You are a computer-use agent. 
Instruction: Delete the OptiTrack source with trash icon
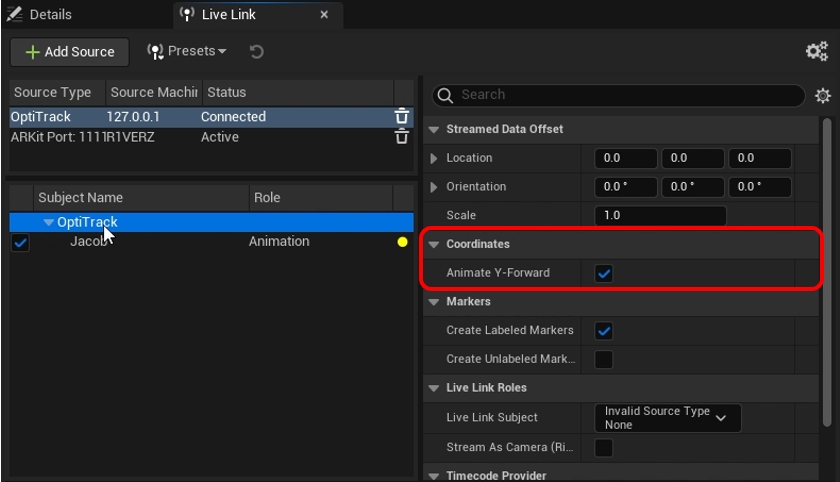point(402,117)
